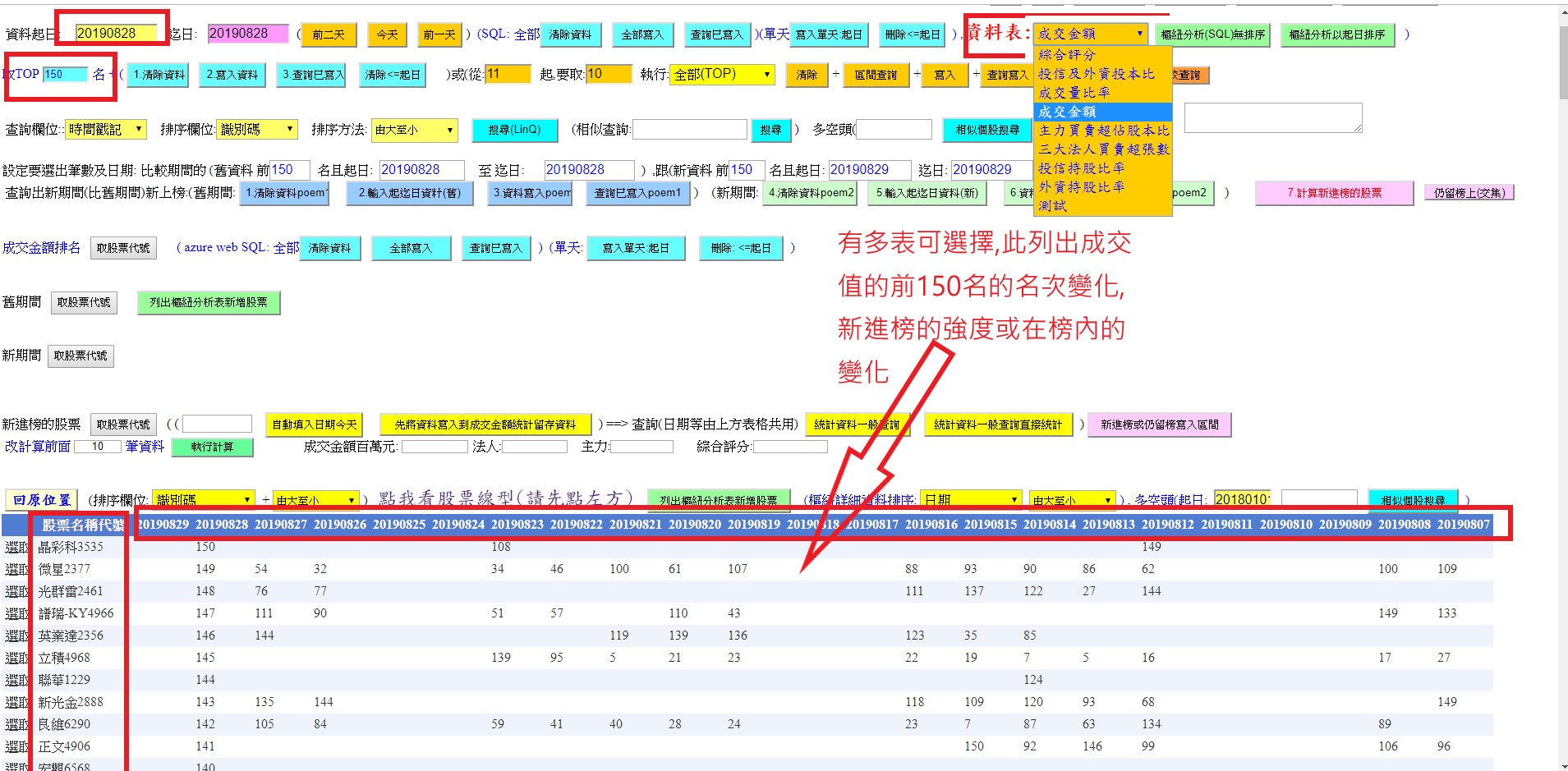
Task: Click 先將資料寫入到成交金額統計留存資料 button
Action: click(x=485, y=425)
